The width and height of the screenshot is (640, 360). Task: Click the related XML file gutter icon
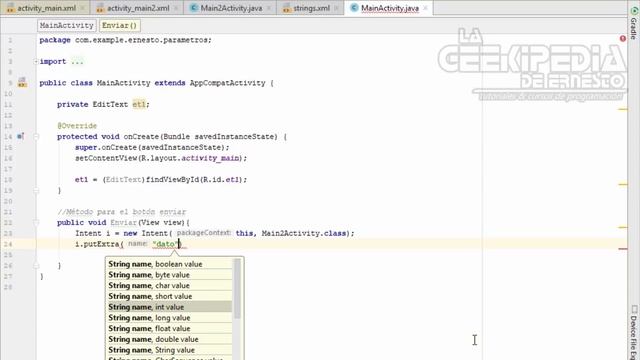pos(22,82)
